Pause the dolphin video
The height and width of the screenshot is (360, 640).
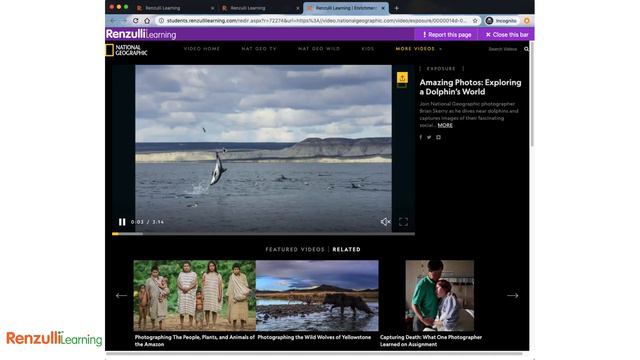click(122, 222)
